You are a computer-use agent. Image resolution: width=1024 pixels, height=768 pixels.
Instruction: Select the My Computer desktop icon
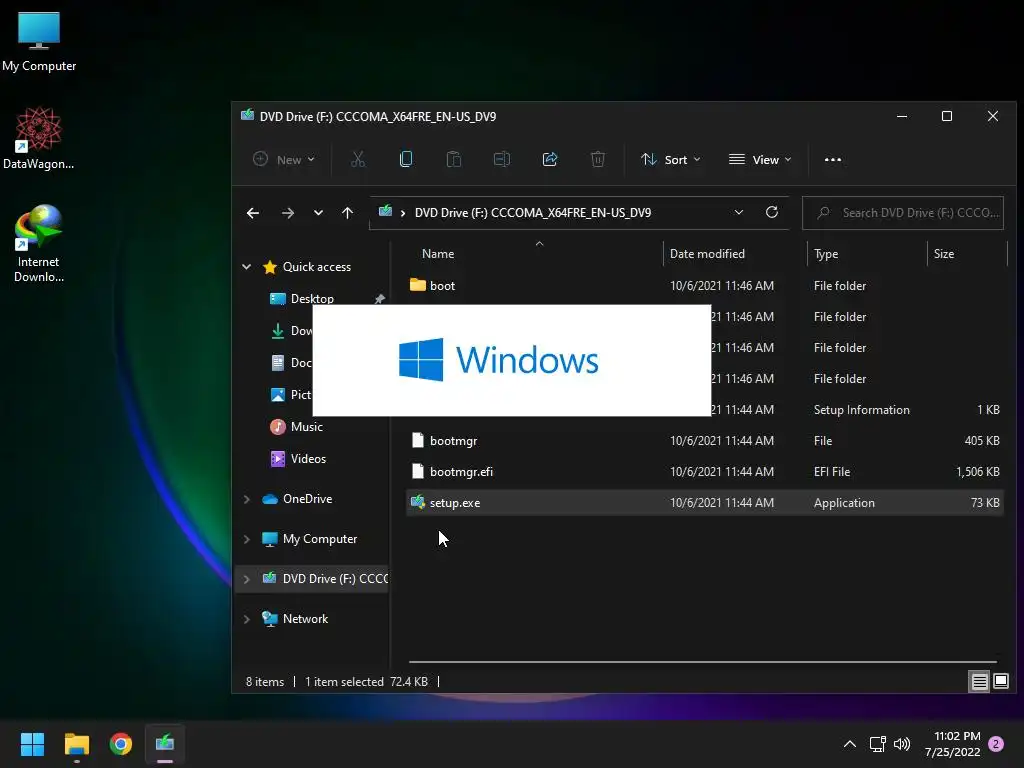coord(39,42)
